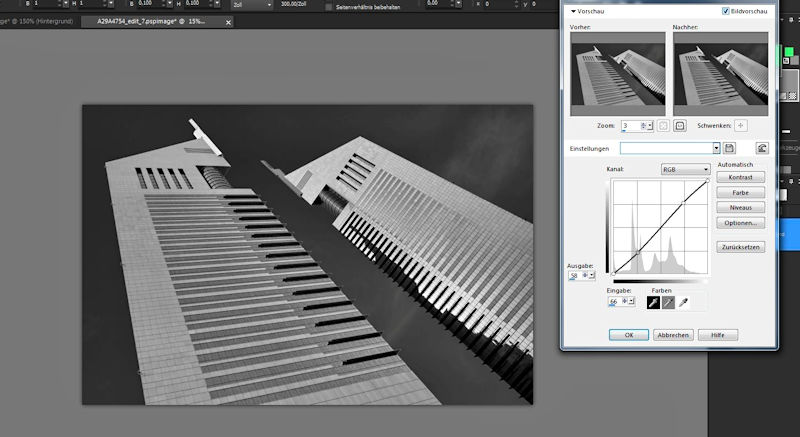This screenshot has height=437, width=800.
Task: Click the transparent pattern swatch icon
Action: click(792, 96)
